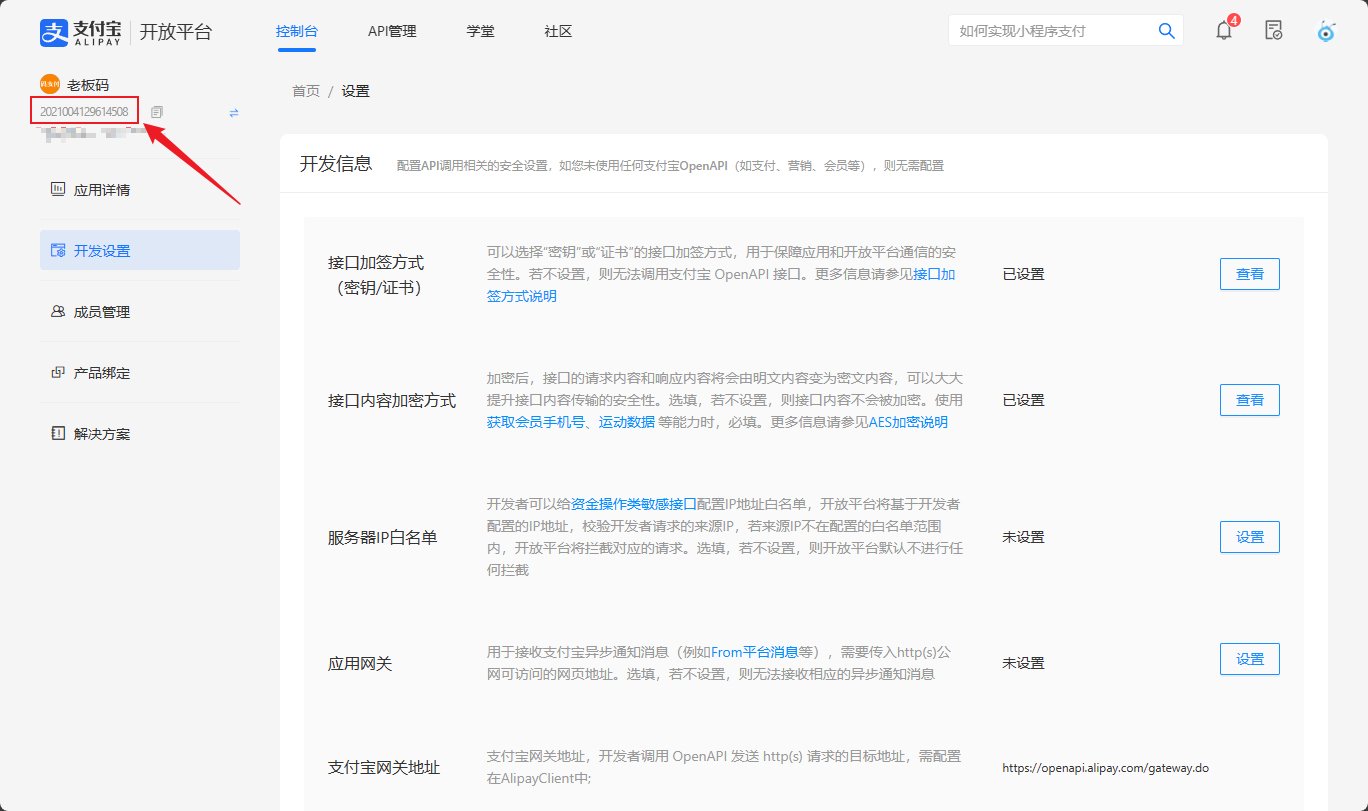Click the 首页 breadcrumb link
This screenshot has width=1368, height=811.
pyautogui.click(x=306, y=91)
